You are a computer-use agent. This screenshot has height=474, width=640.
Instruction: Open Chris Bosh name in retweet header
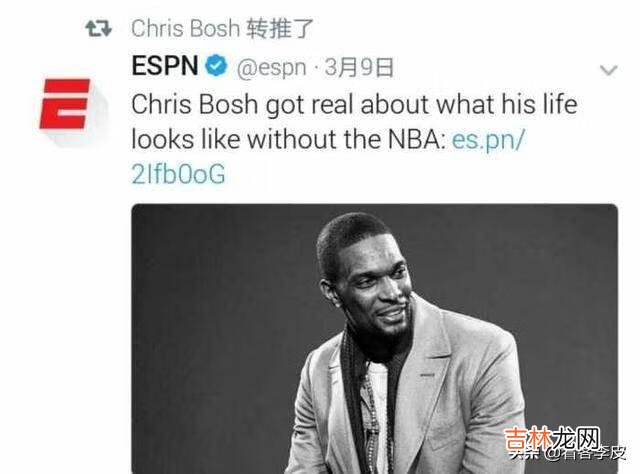pyautogui.click(x=185, y=29)
